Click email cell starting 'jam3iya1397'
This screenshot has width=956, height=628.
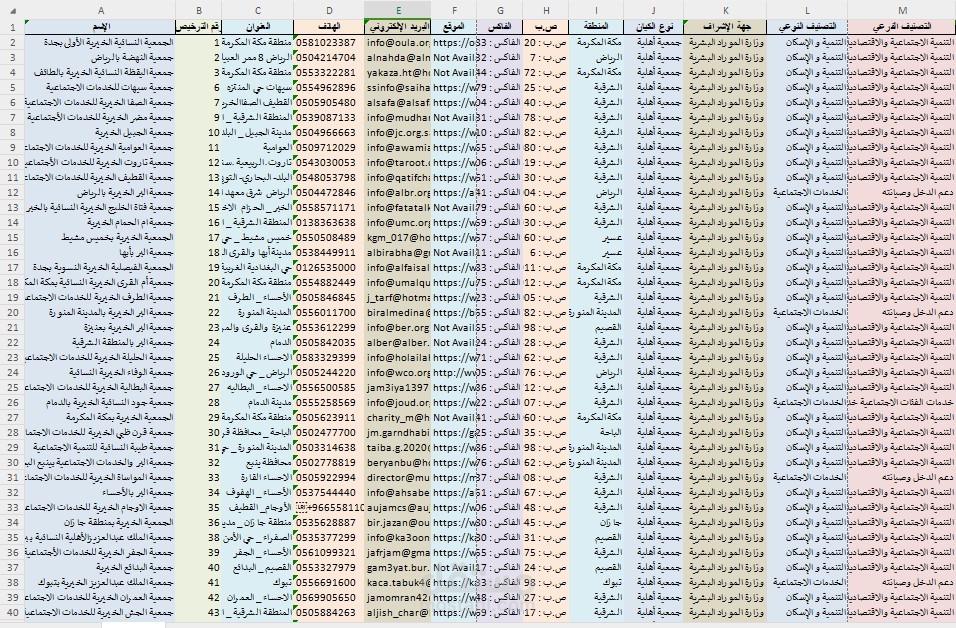tap(398, 387)
